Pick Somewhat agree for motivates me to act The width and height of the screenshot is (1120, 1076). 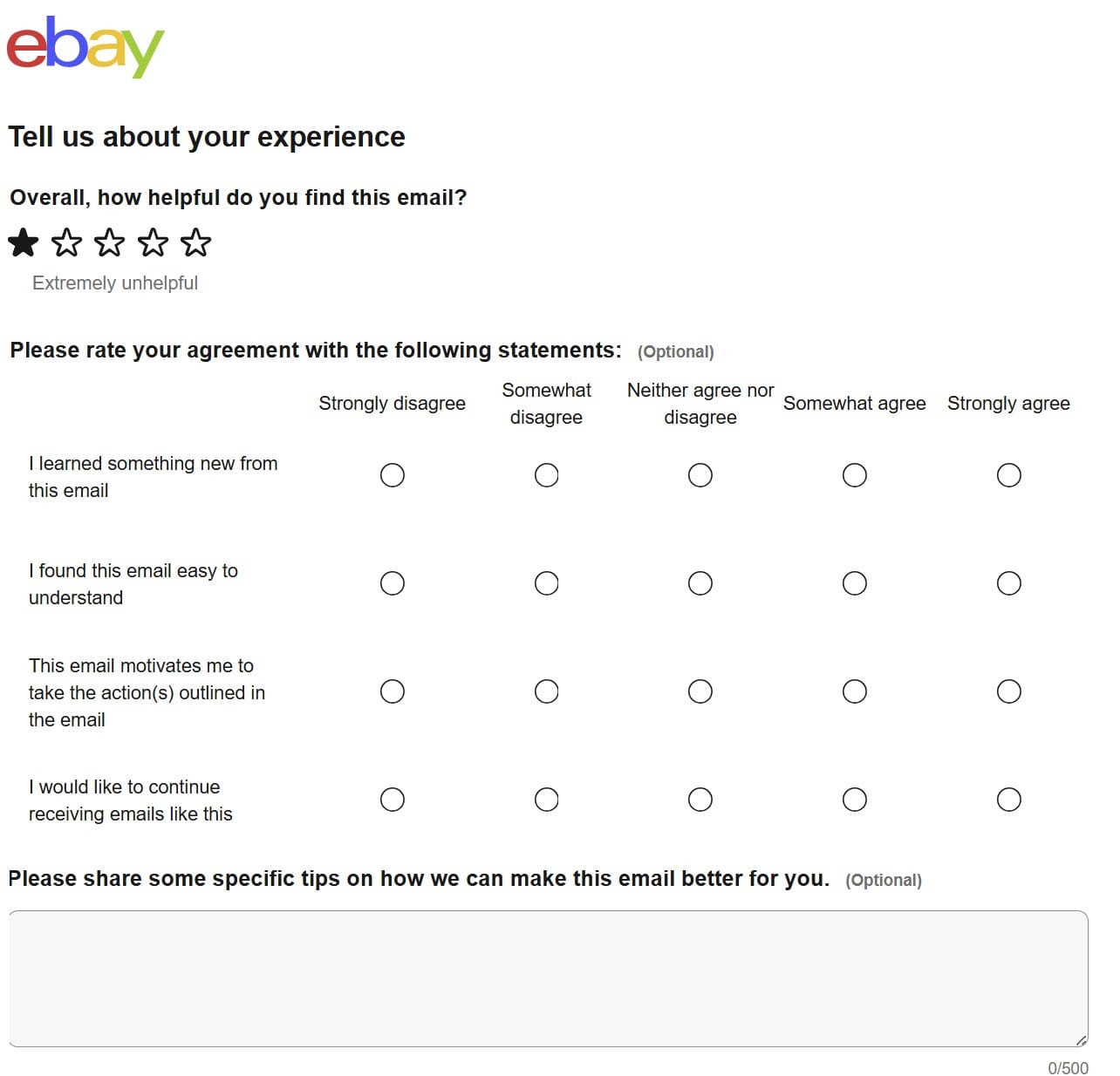click(855, 691)
